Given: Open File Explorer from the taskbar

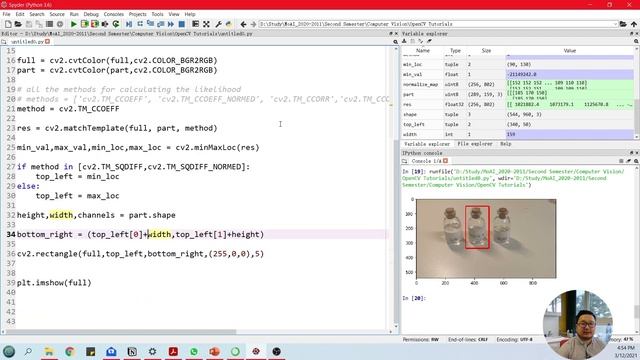Looking at the screenshot, I should tap(49, 351).
